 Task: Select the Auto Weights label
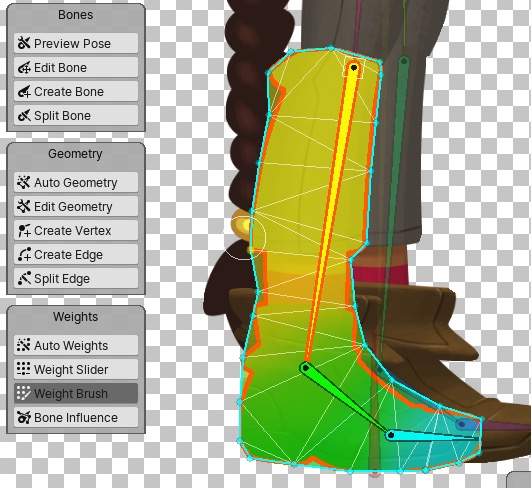(x=71, y=345)
